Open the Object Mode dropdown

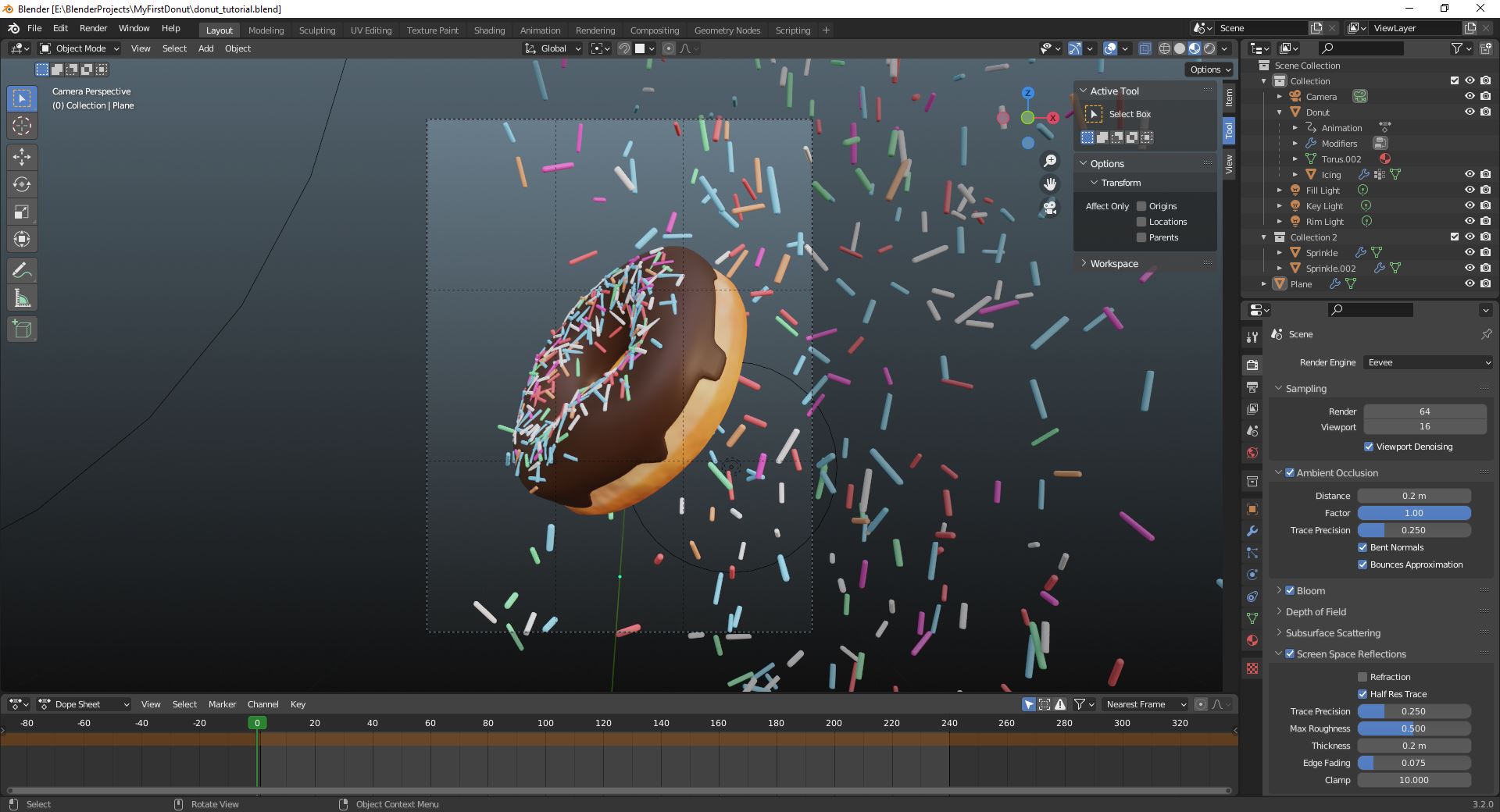(80, 48)
